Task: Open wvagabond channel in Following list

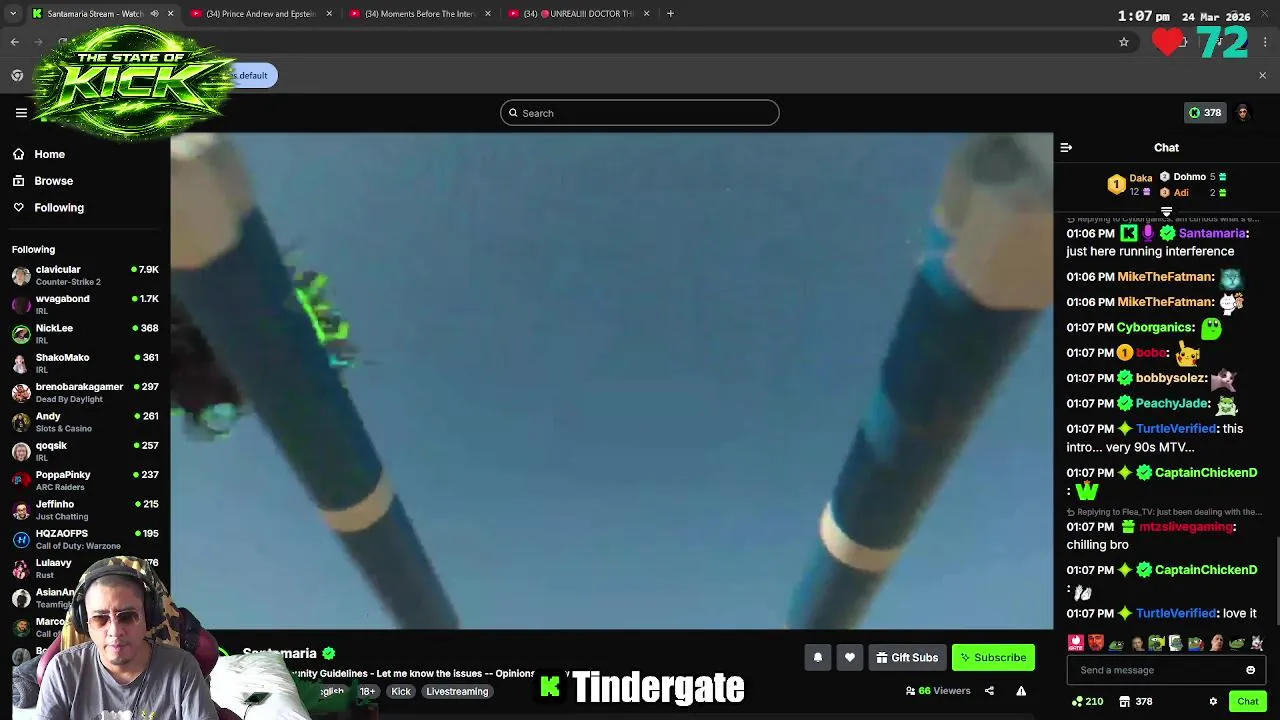Action: 85,304
